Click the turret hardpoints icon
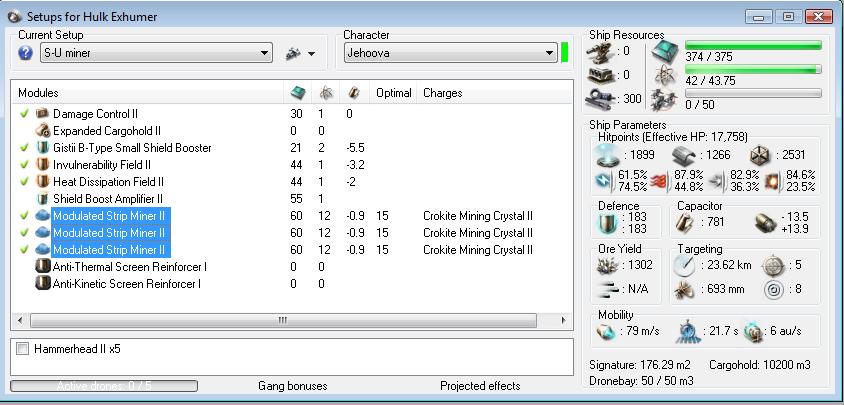The image size is (844, 405). (x=600, y=51)
